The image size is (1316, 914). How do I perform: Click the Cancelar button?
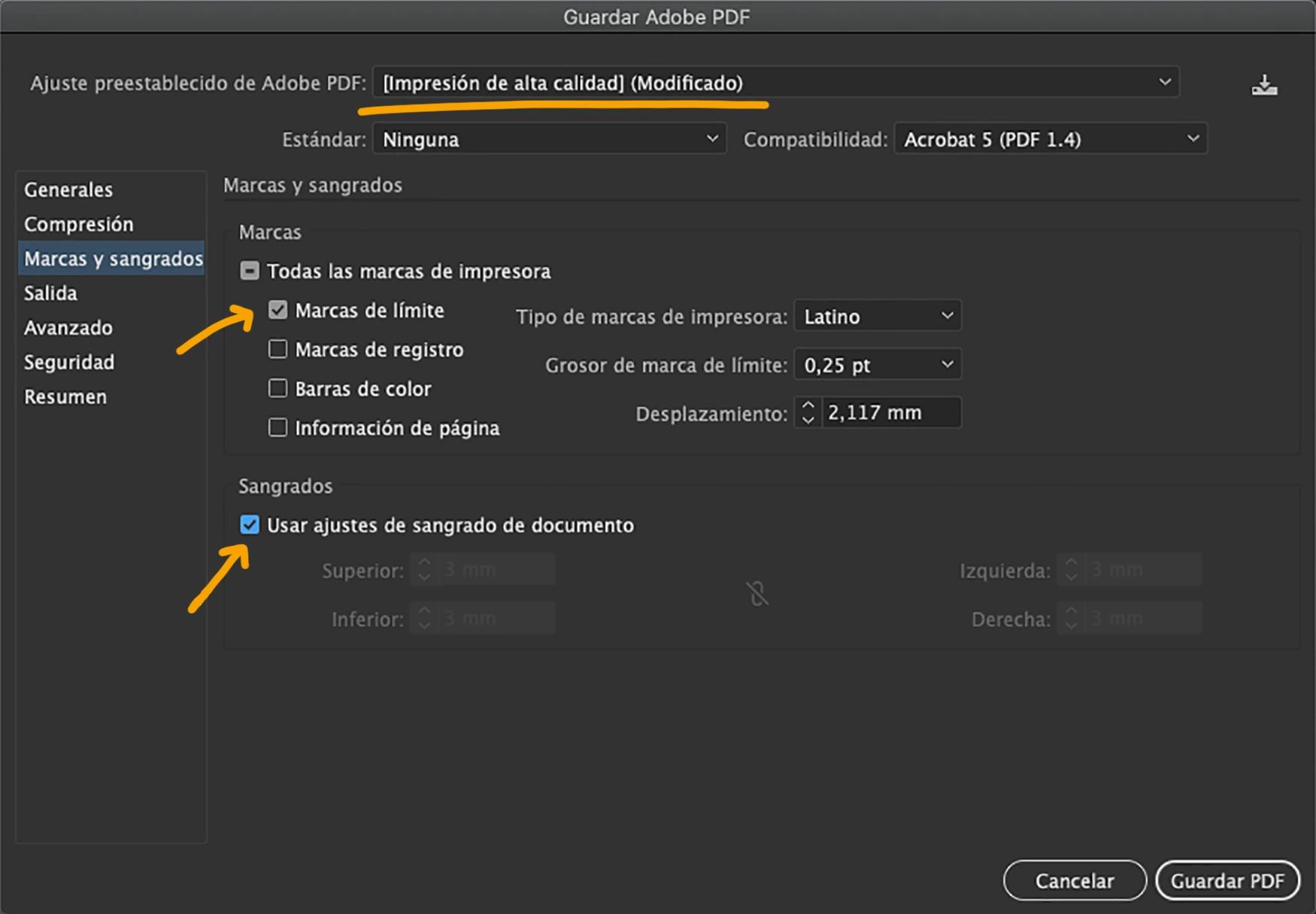click(x=1075, y=880)
